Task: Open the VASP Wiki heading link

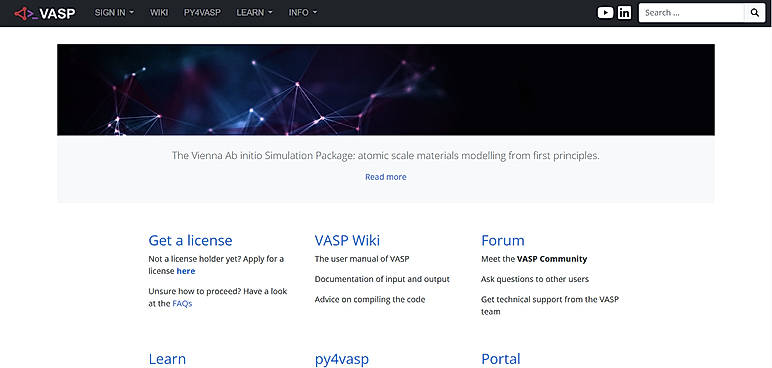Action: click(x=347, y=240)
